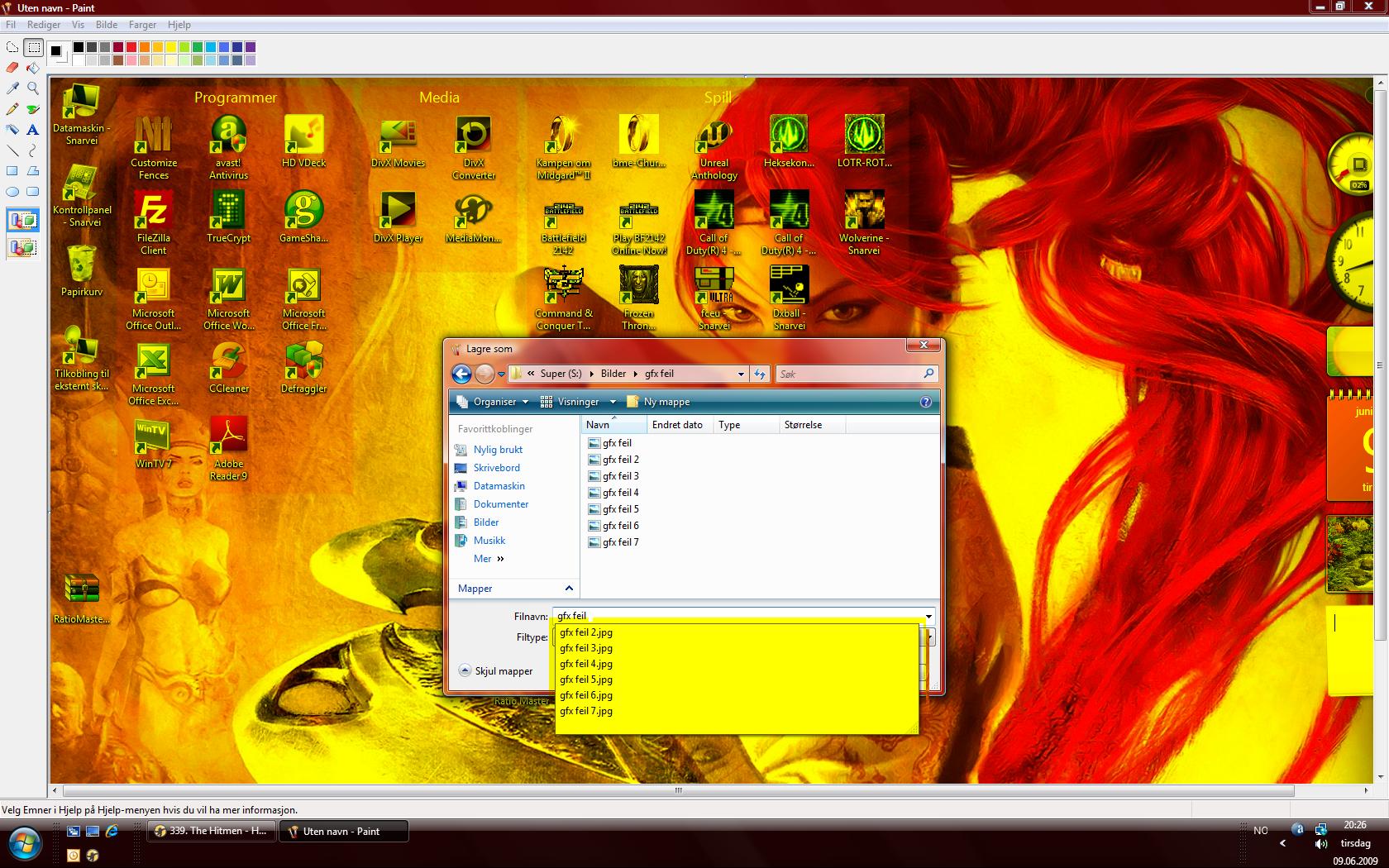This screenshot has height=868, width=1389.
Task: Launch Internet Explorer from quick launch
Action: pyautogui.click(x=112, y=831)
